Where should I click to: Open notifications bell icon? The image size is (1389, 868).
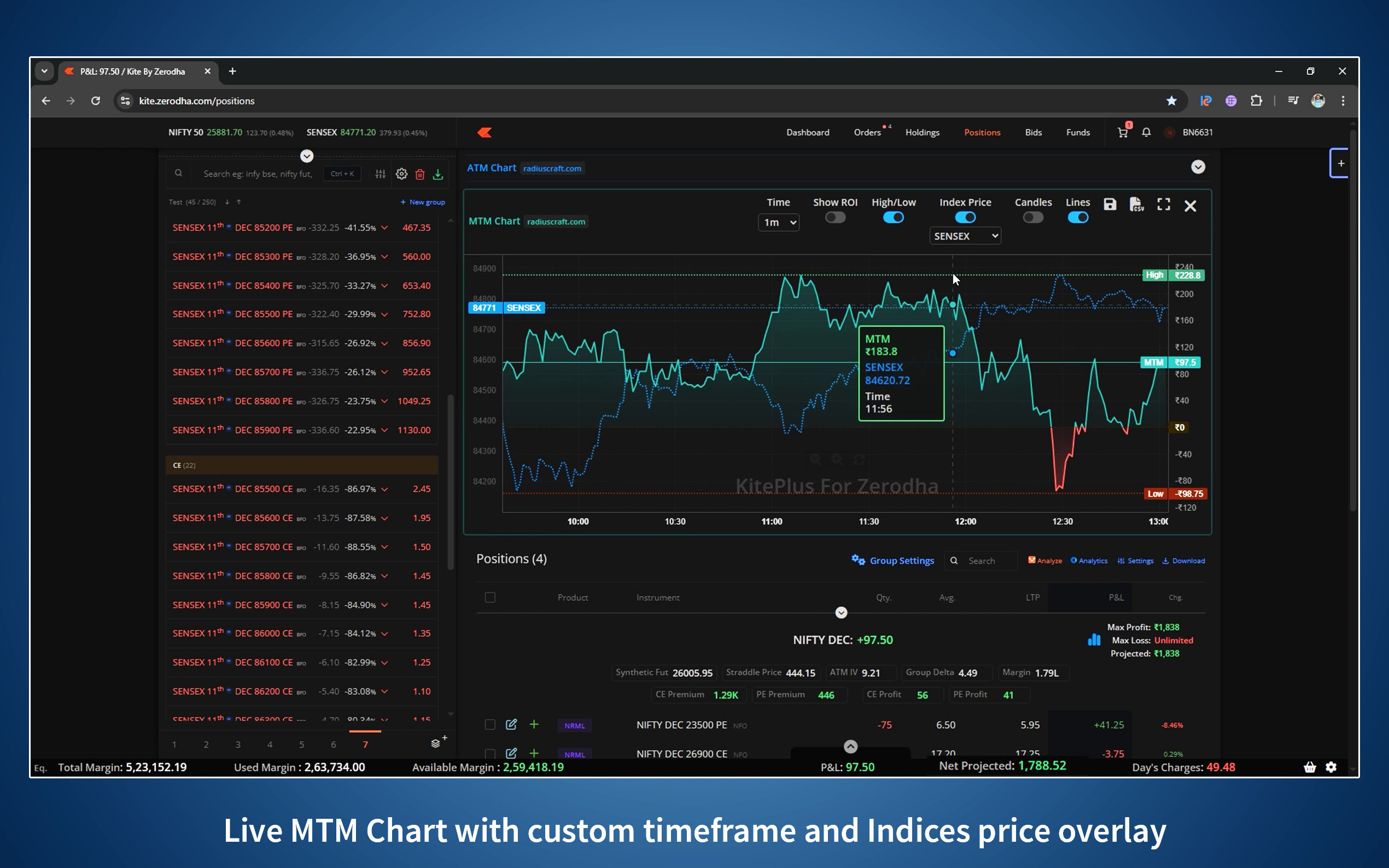[1146, 133]
